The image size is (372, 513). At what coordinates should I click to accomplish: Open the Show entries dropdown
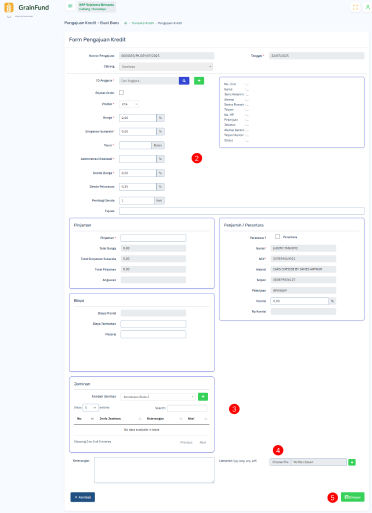click(90, 407)
